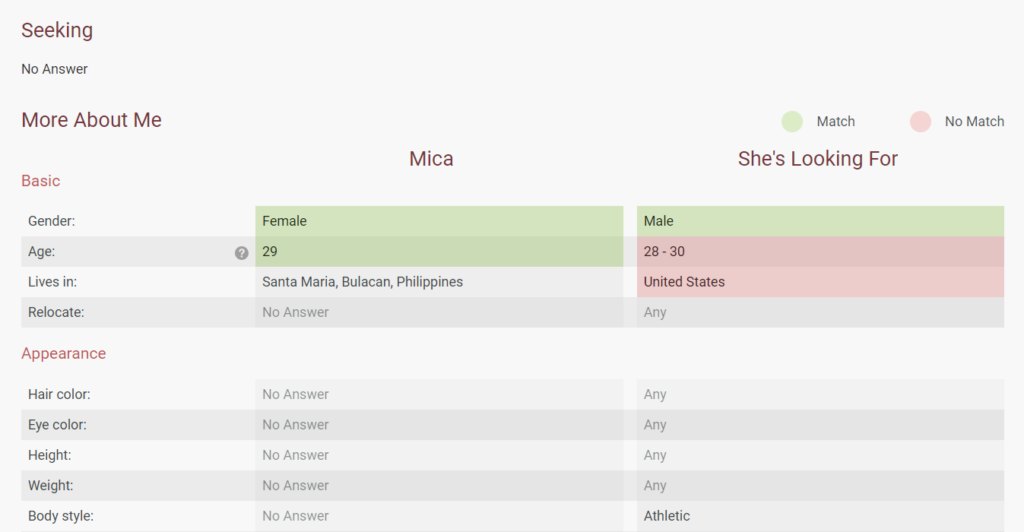Select the Mica column header
This screenshot has width=1024, height=532.
431,159
